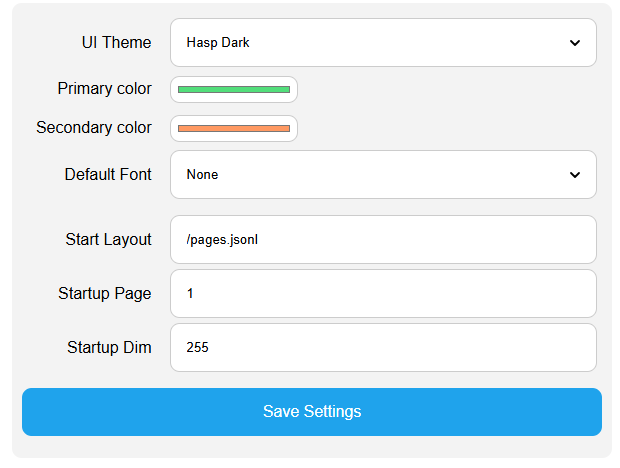The width and height of the screenshot is (620, 468).
Task: Place cursor on the /pages.jsonl text
Action: click(x=222, y=240)
